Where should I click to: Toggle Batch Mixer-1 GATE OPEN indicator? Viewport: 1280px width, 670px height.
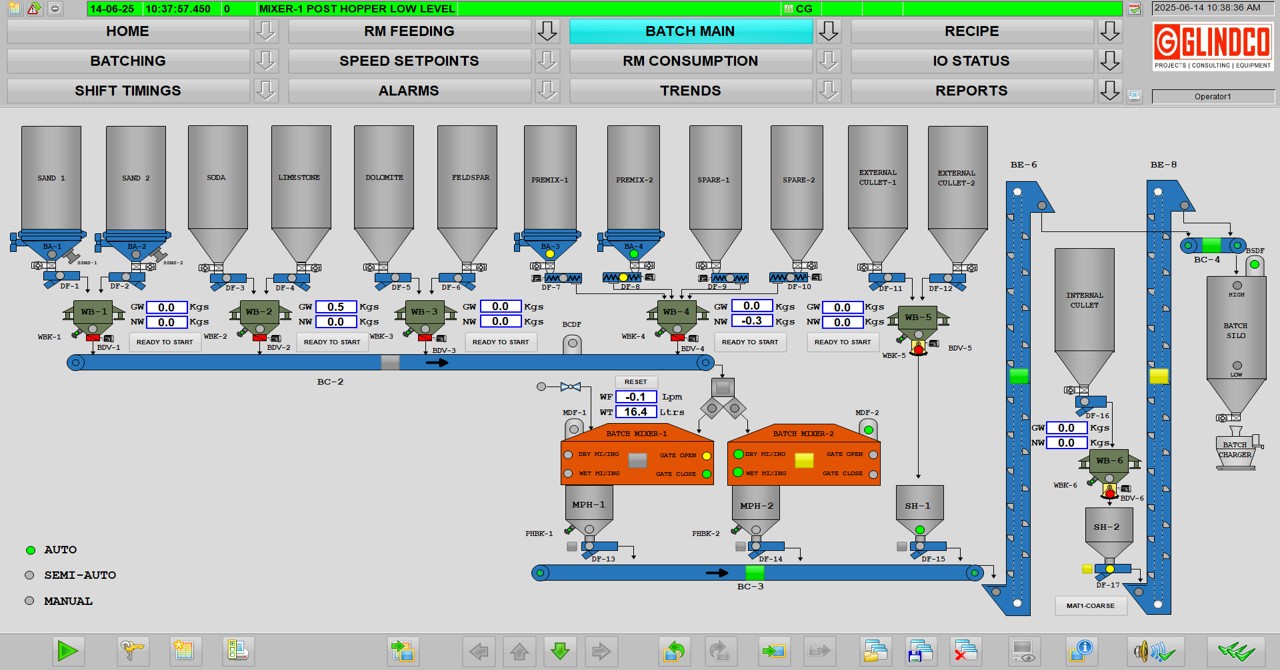coord(707,456)
